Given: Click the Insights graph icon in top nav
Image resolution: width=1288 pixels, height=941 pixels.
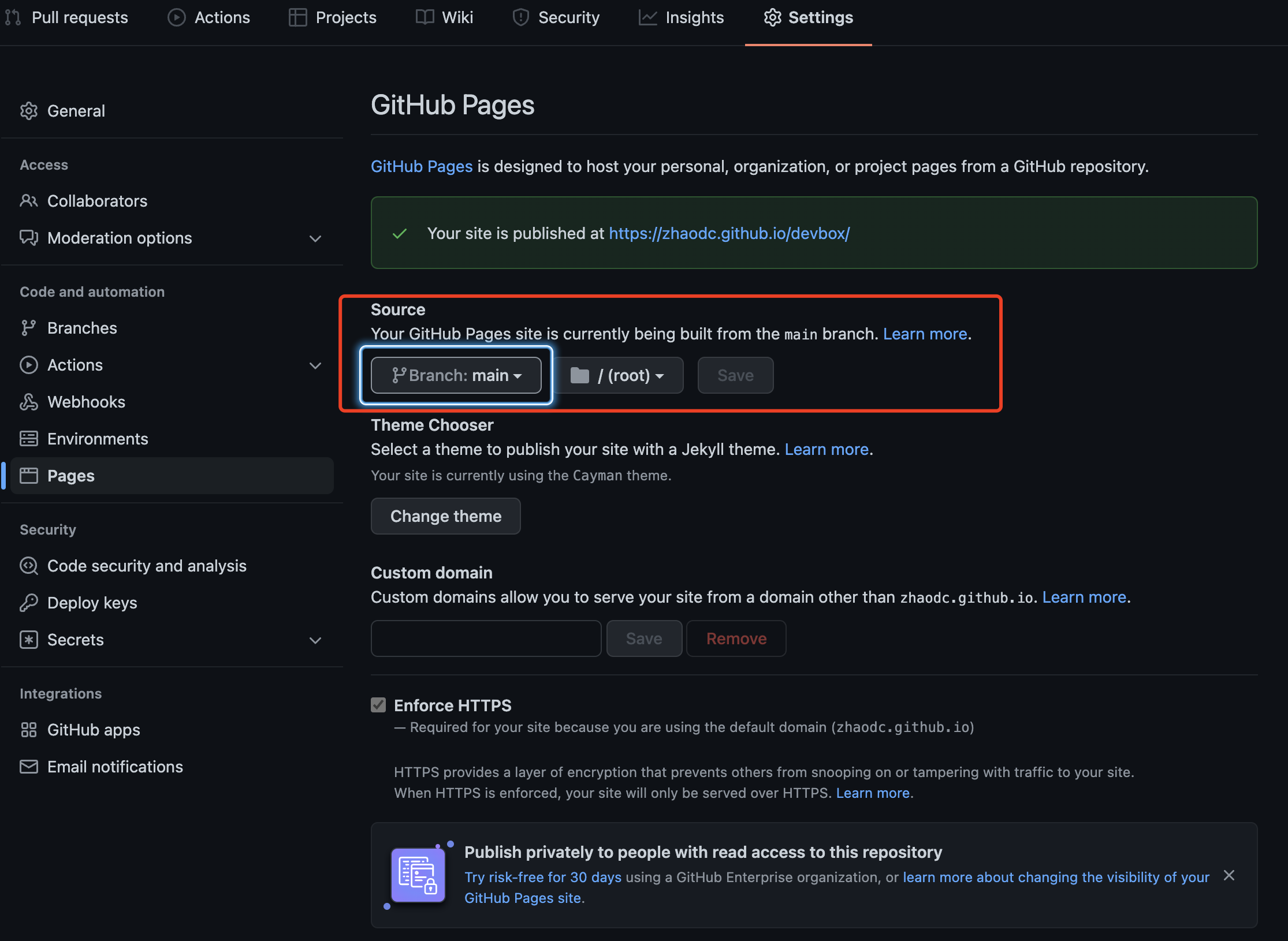Looking at the screenshot, I should (x=647, y=17).
